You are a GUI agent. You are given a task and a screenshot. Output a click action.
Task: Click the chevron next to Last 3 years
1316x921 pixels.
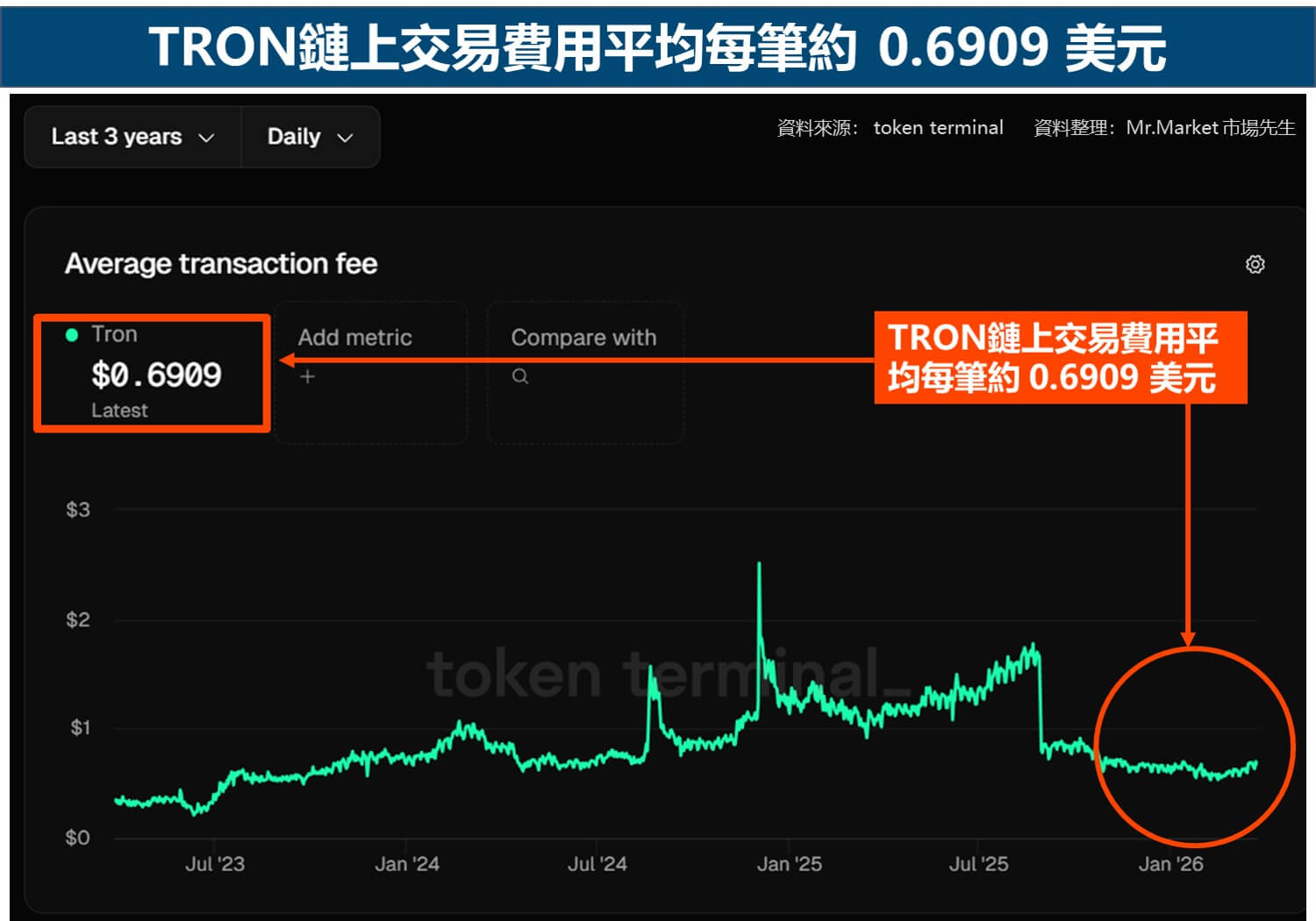[x=208, y=137]
